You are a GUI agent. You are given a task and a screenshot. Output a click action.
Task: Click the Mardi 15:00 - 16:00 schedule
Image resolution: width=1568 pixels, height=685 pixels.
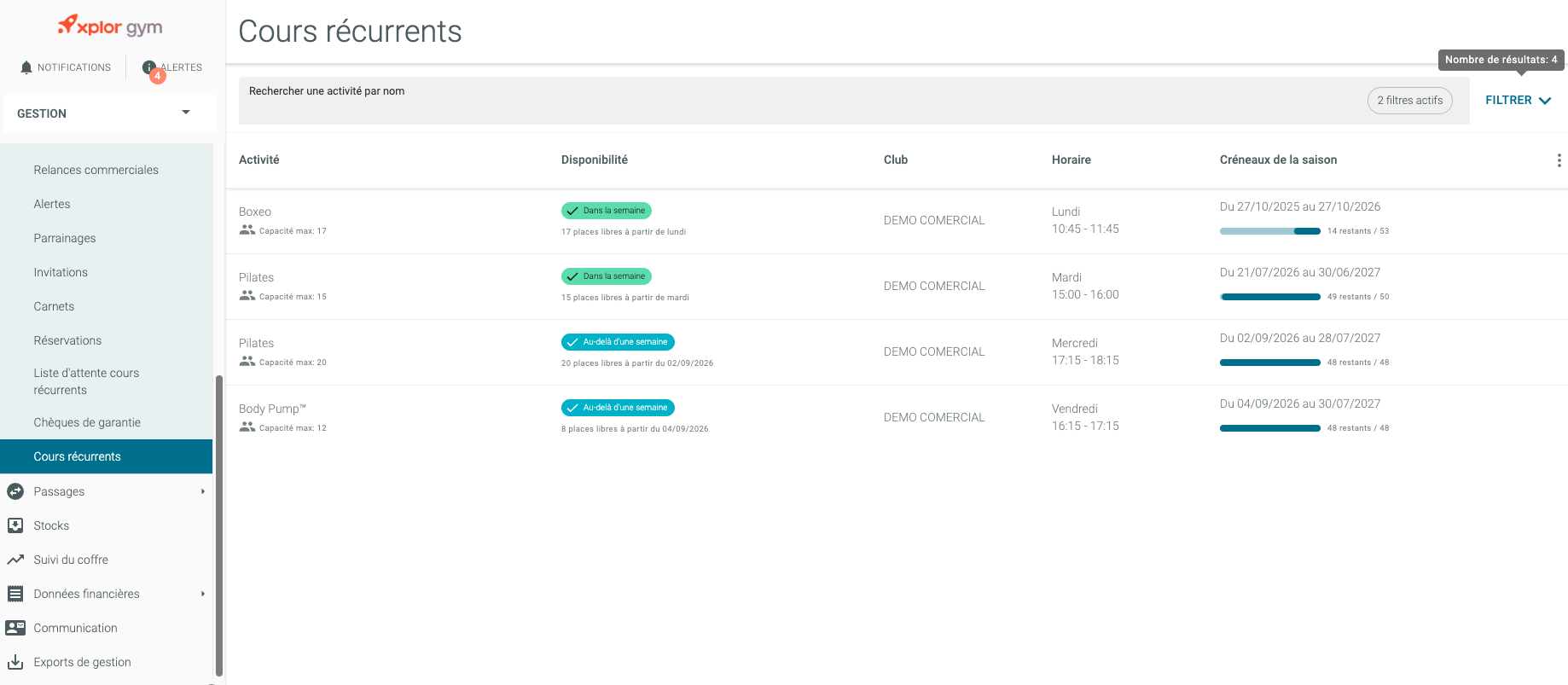[1085, 286]
